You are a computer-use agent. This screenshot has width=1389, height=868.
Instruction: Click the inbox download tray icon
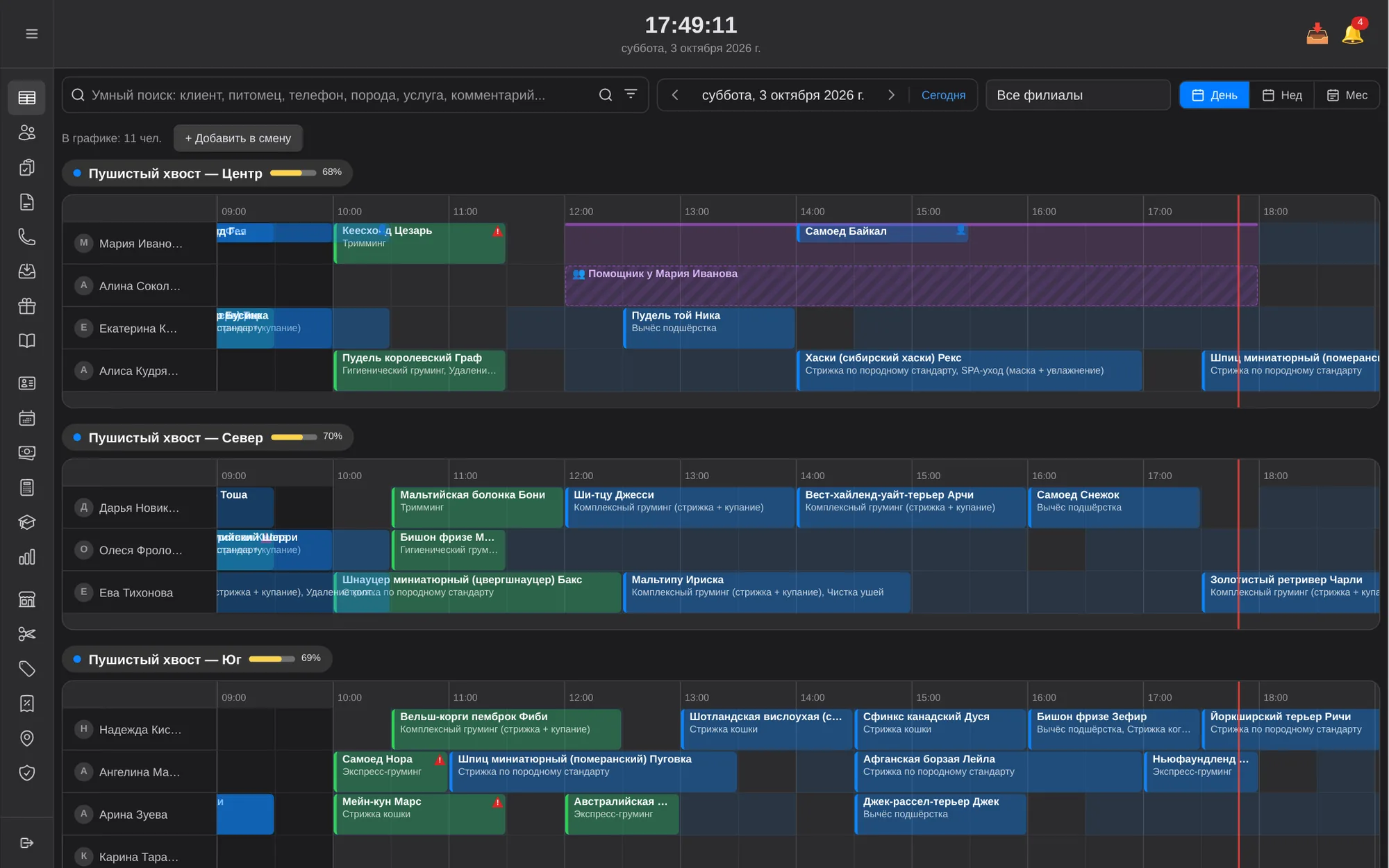1317,33
